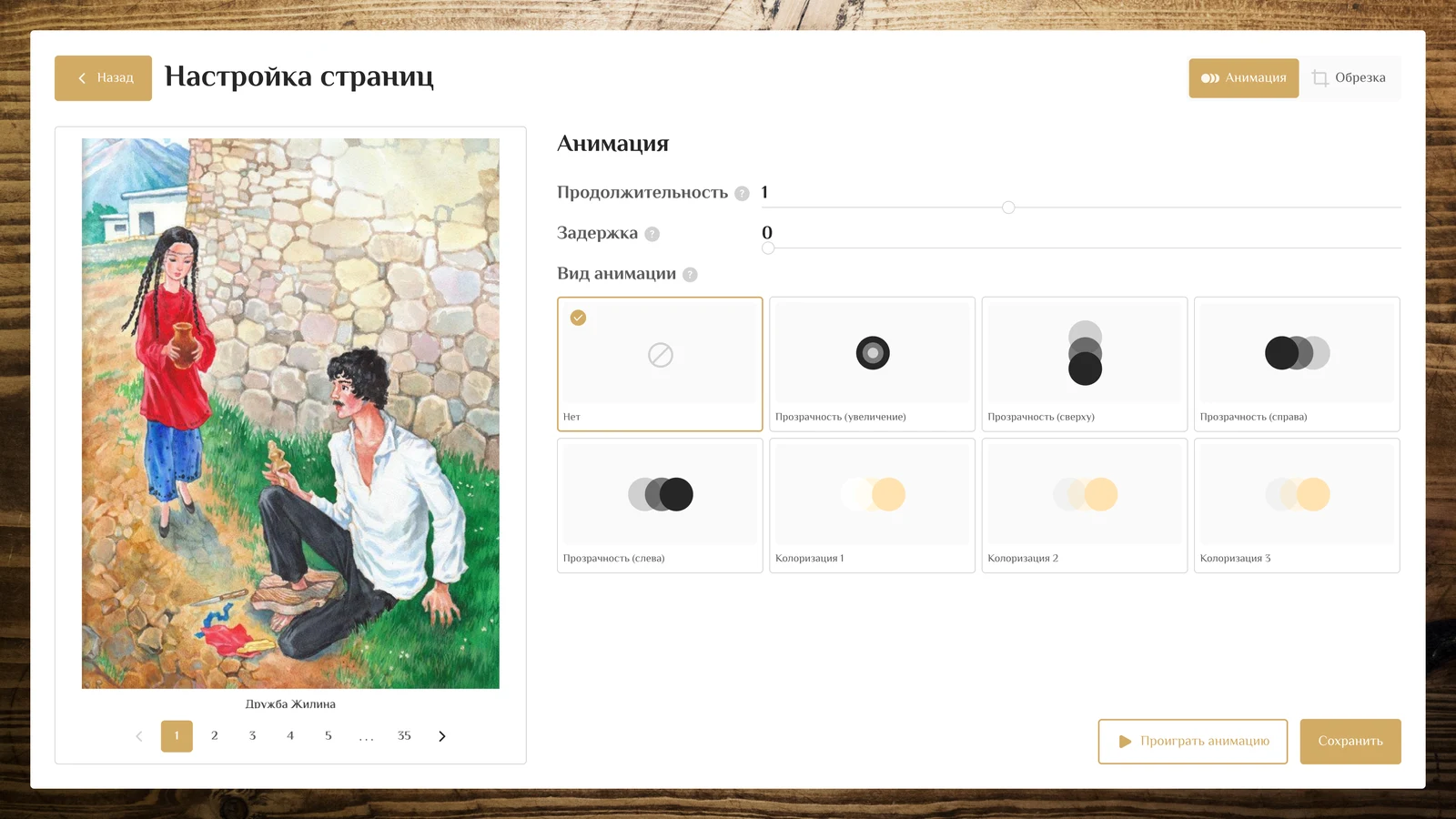The image size is (1456, 819).
Task: Click the Продолжительность value 1
Action: click(x=764, y=193)
